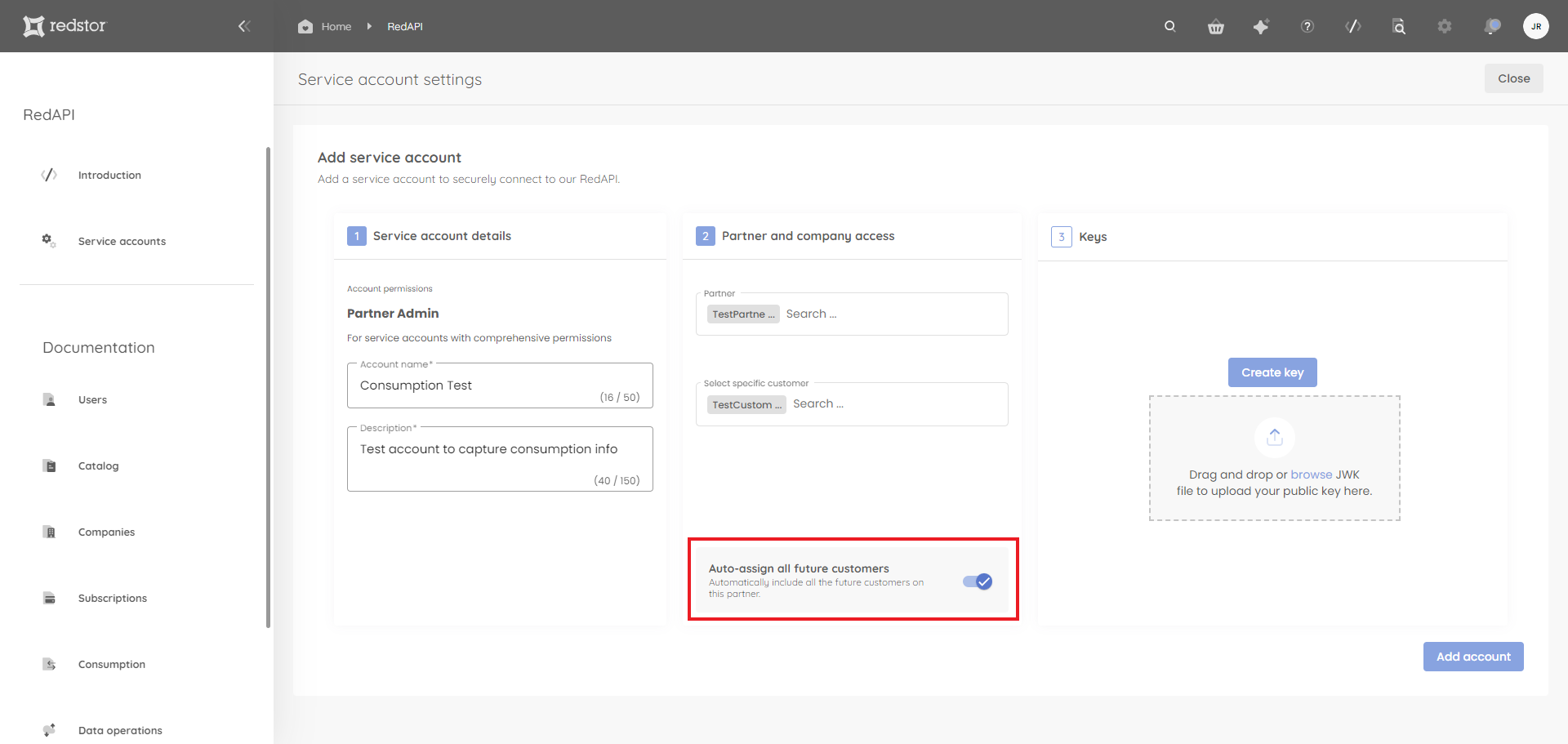Click the RedAPI breadcrumb
The height and width of the screenshot is (744, 1568).
coord(405,26)
